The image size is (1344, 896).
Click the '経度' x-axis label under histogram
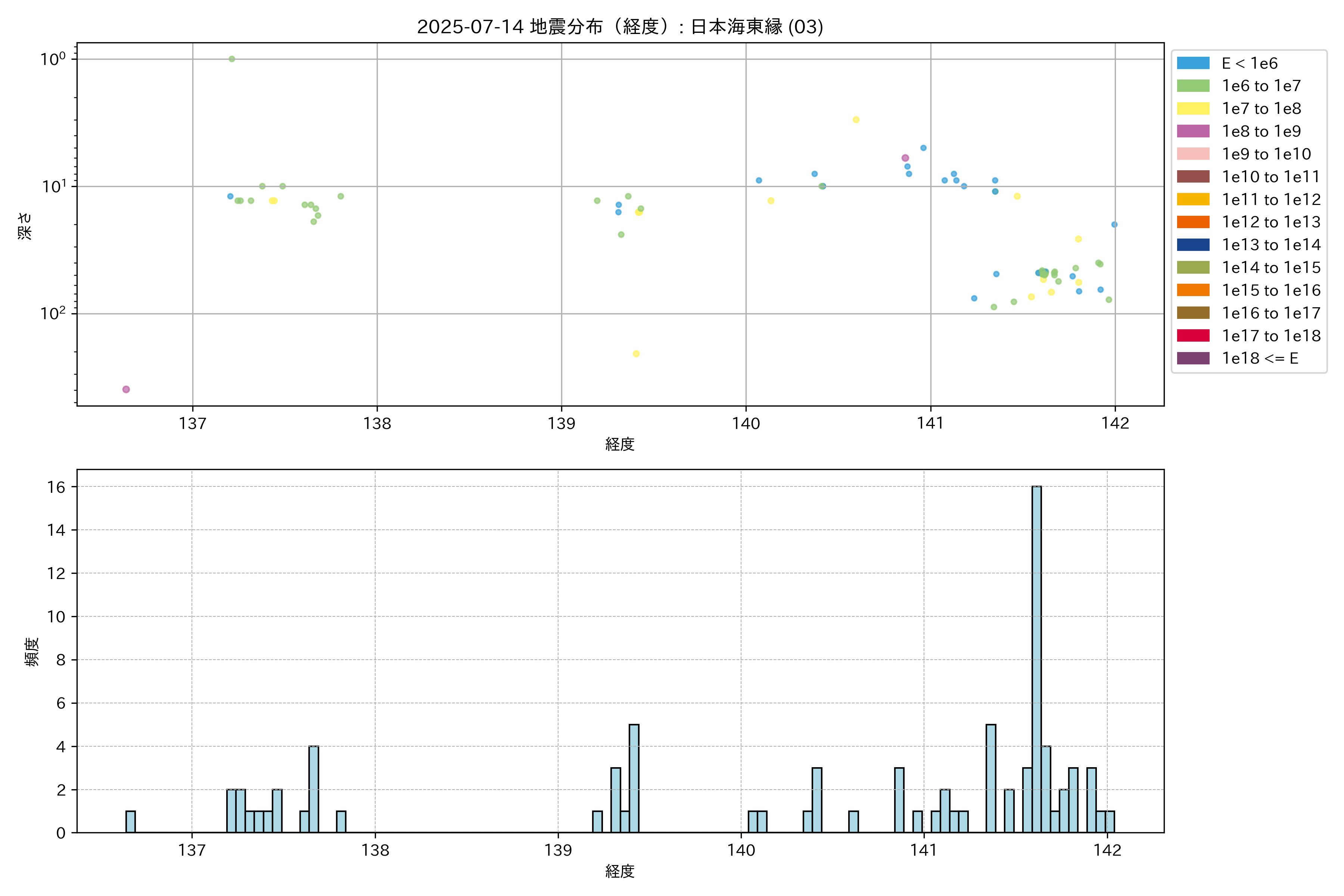[x=620, y=871]
